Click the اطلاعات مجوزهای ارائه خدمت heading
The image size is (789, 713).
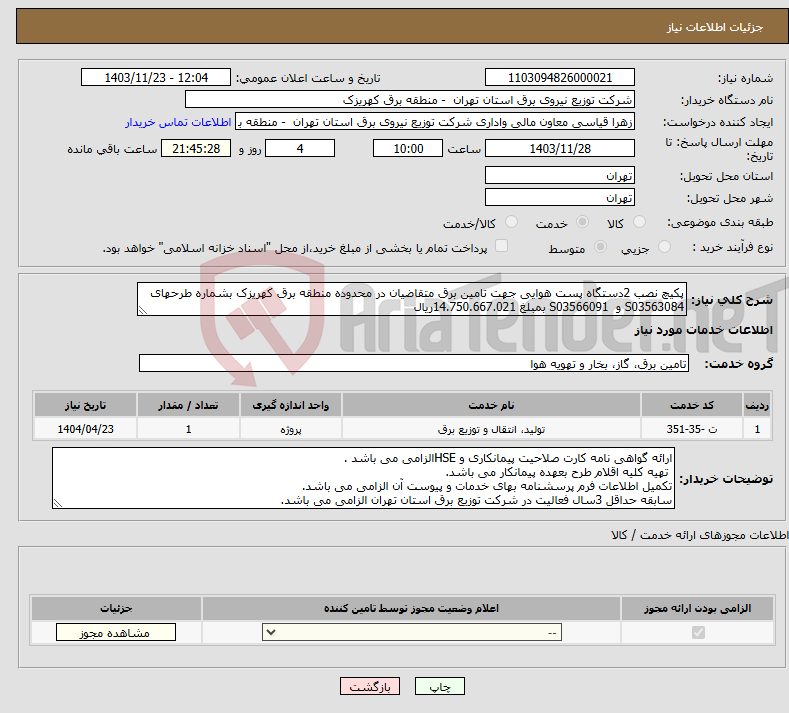[x=699, y=535]
